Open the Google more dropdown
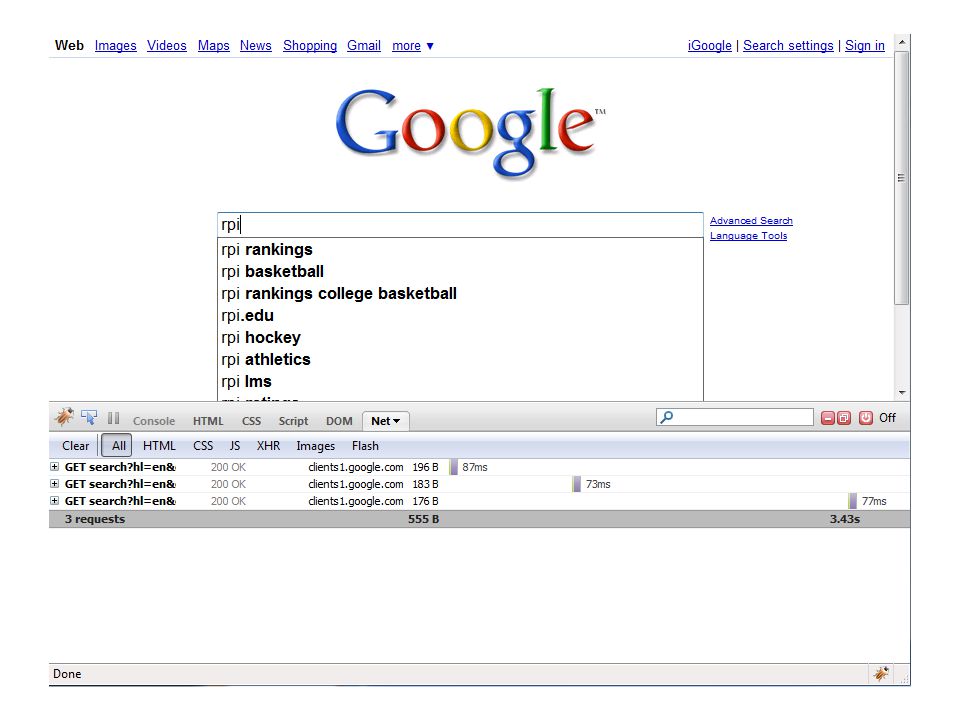 (x=413, y=46)
